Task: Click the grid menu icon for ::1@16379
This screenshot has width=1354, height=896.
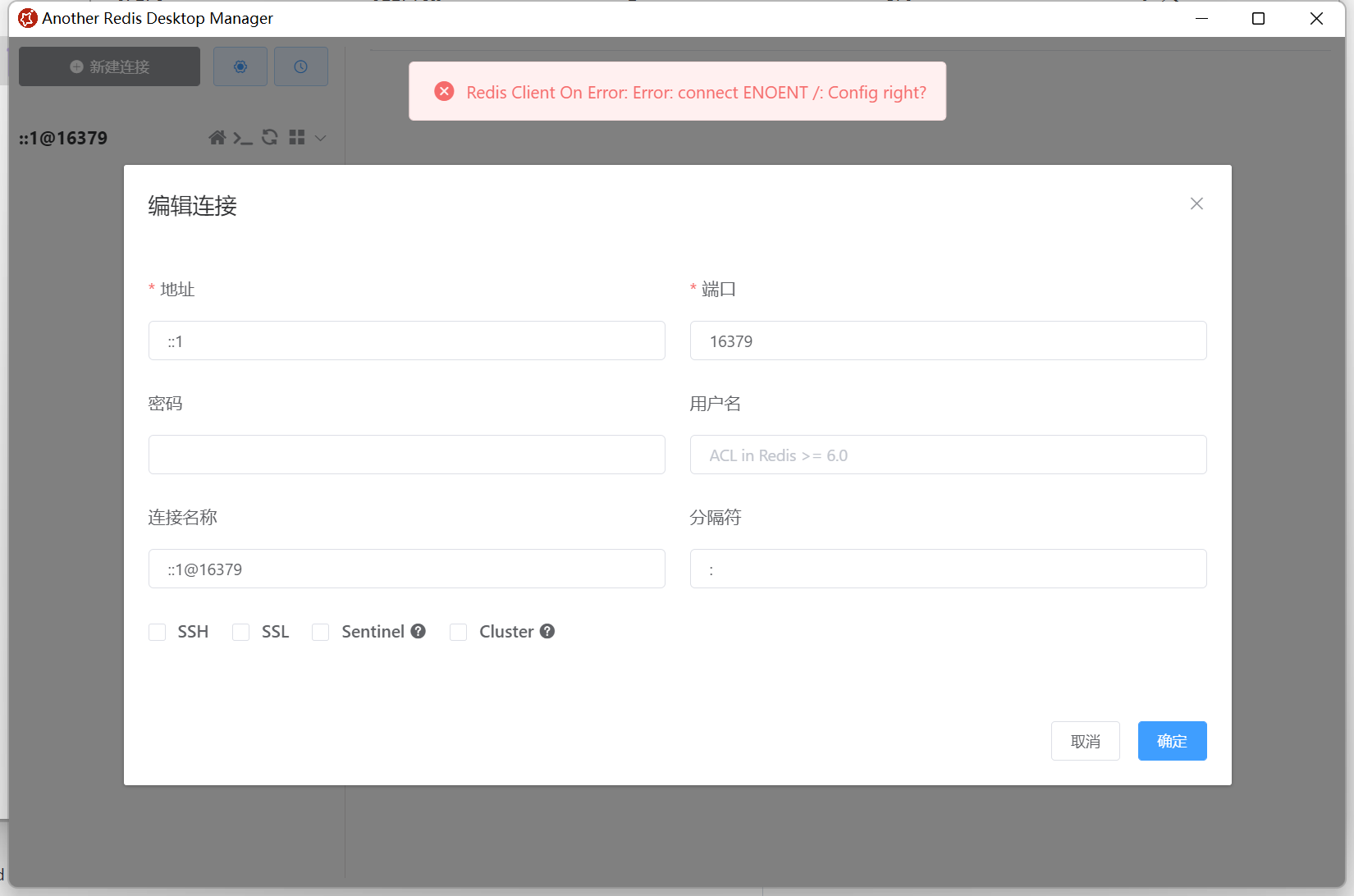Action: click(297, 137)
